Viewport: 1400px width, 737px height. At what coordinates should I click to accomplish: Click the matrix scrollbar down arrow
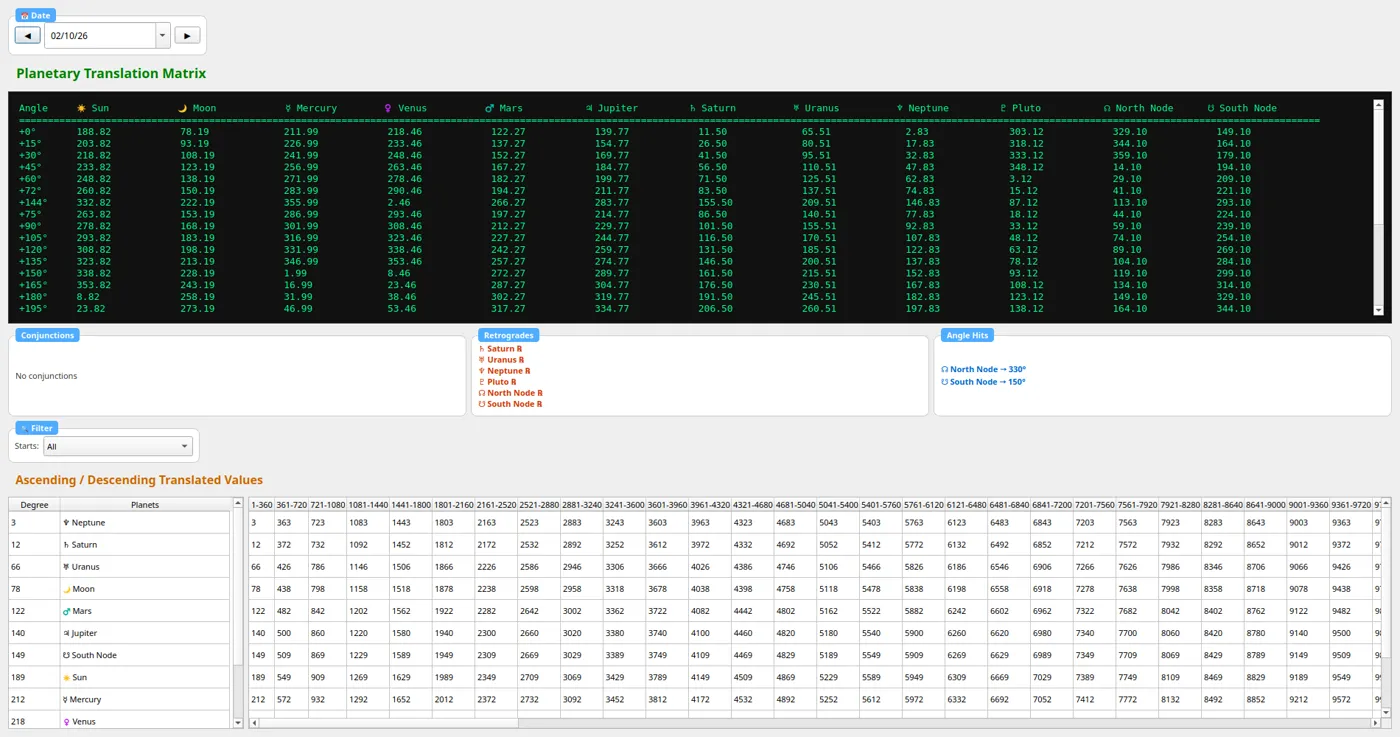tap(1378, 311)
